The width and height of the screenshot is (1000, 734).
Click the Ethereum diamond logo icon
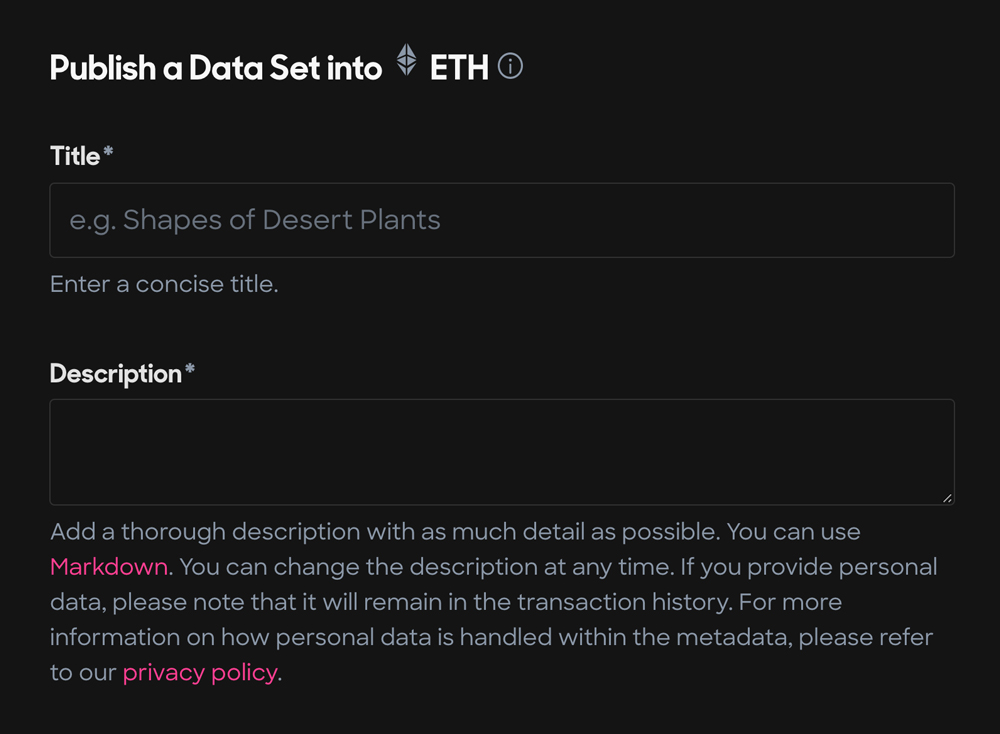[x=406, y=60]
